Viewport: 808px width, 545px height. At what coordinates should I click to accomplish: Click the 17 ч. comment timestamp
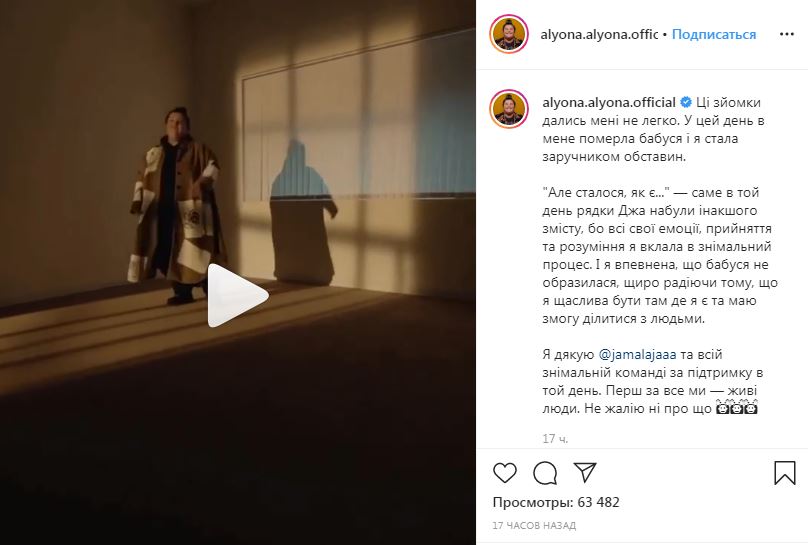coord(555,438)
